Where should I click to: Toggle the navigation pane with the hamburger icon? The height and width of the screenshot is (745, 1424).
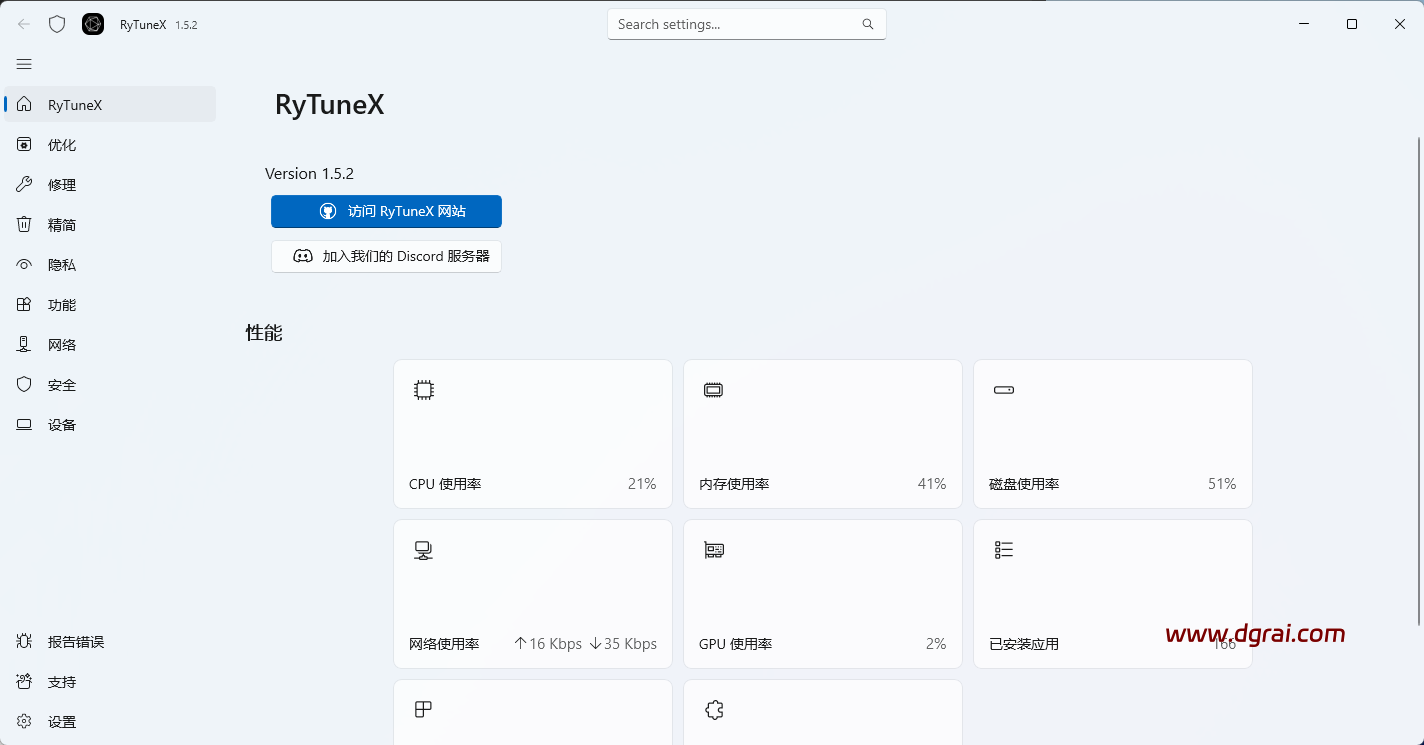click(24, 64)
